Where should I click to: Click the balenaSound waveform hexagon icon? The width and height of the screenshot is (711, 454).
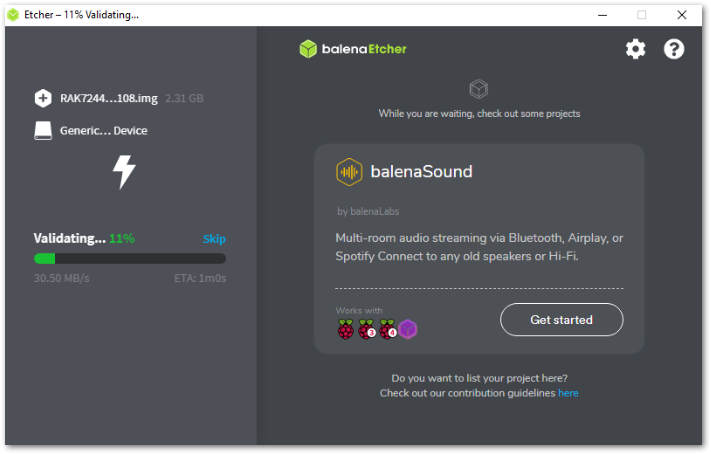tap(349, 172)
